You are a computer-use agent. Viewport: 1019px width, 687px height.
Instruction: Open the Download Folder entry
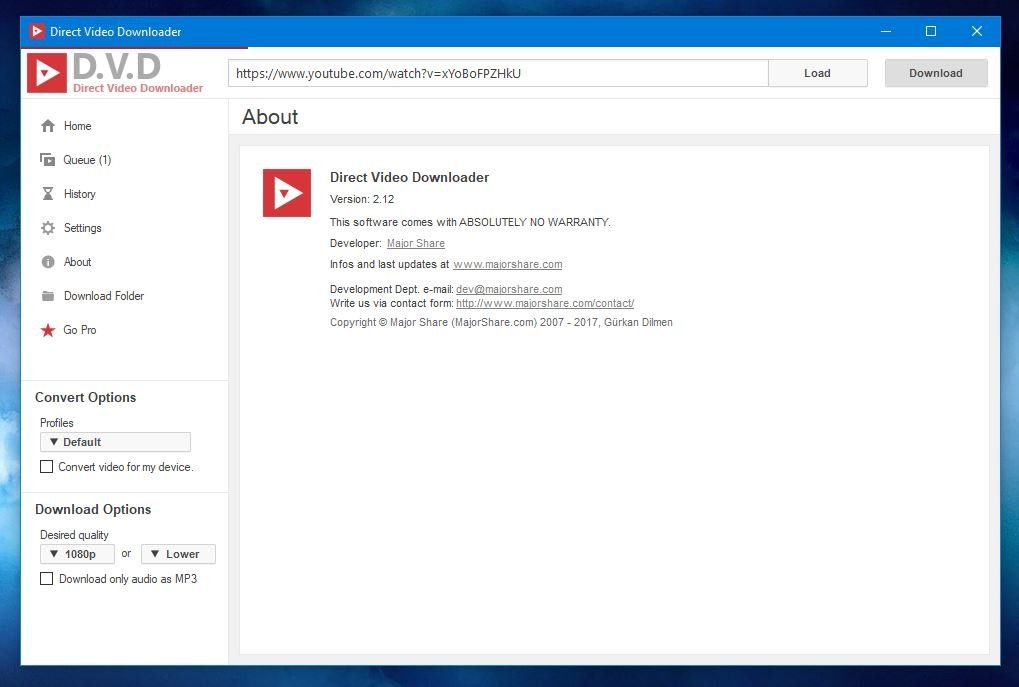click(x=104, y=296)
